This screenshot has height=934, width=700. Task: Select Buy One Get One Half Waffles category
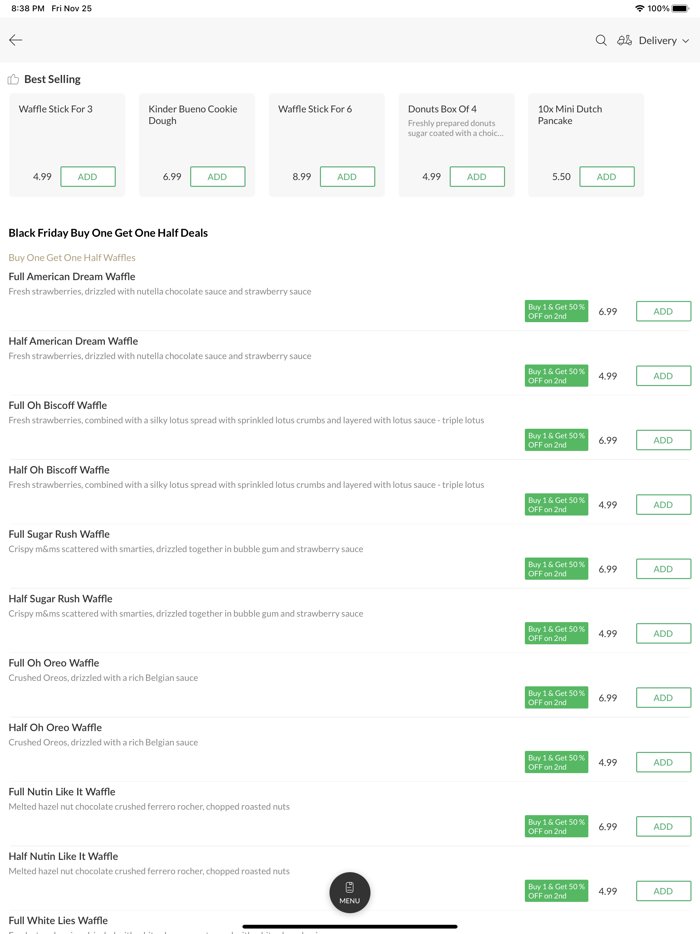(72, 257)
